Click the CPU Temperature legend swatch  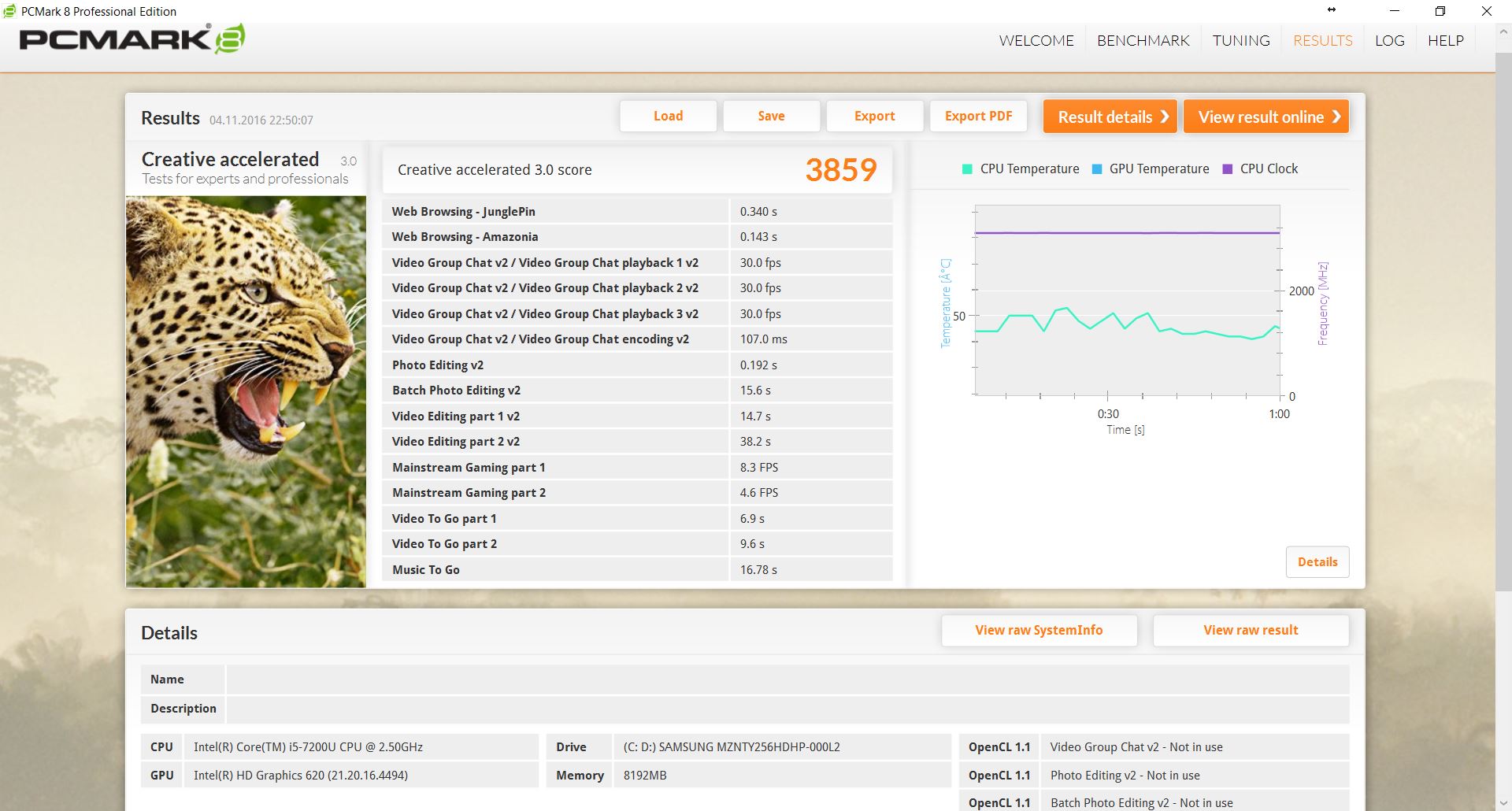tap(967, 168)
